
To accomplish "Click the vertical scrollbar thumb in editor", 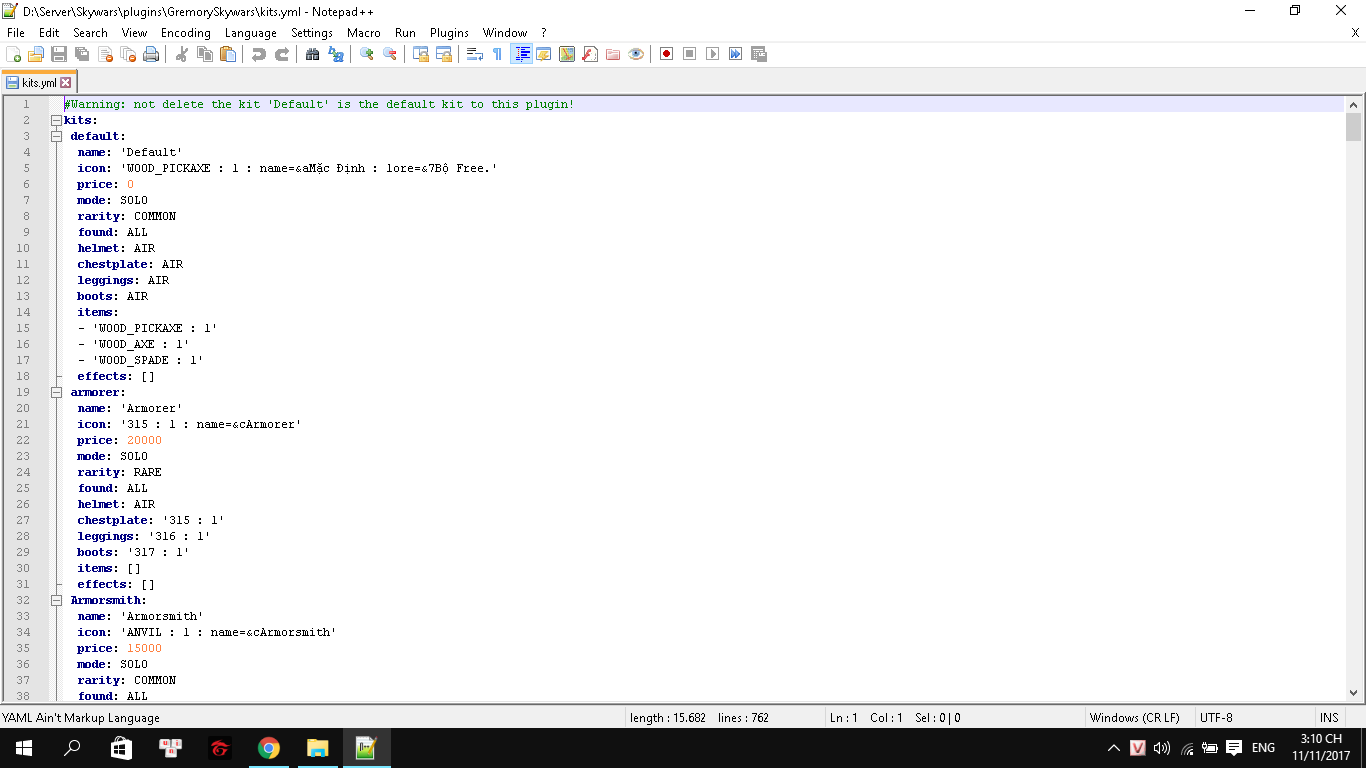I will [1354, 127].
